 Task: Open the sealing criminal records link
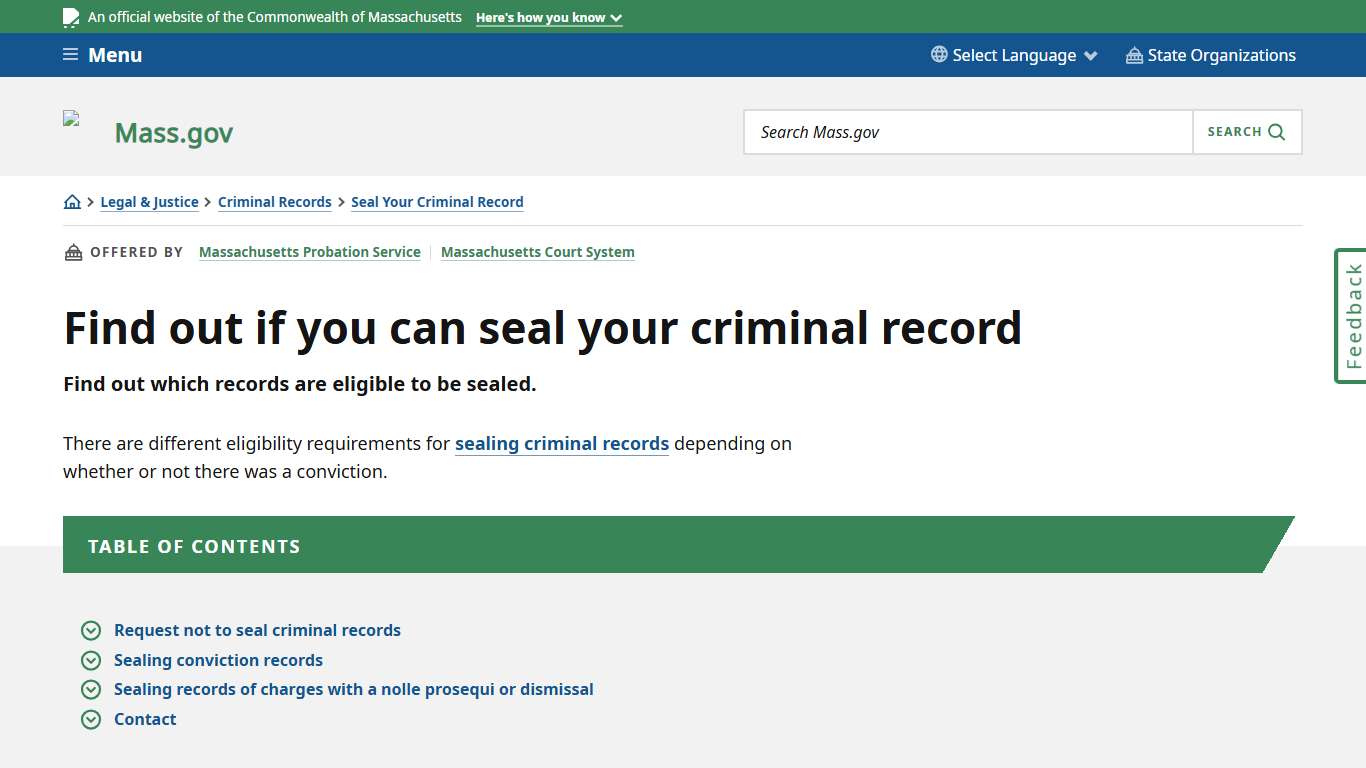561,443
